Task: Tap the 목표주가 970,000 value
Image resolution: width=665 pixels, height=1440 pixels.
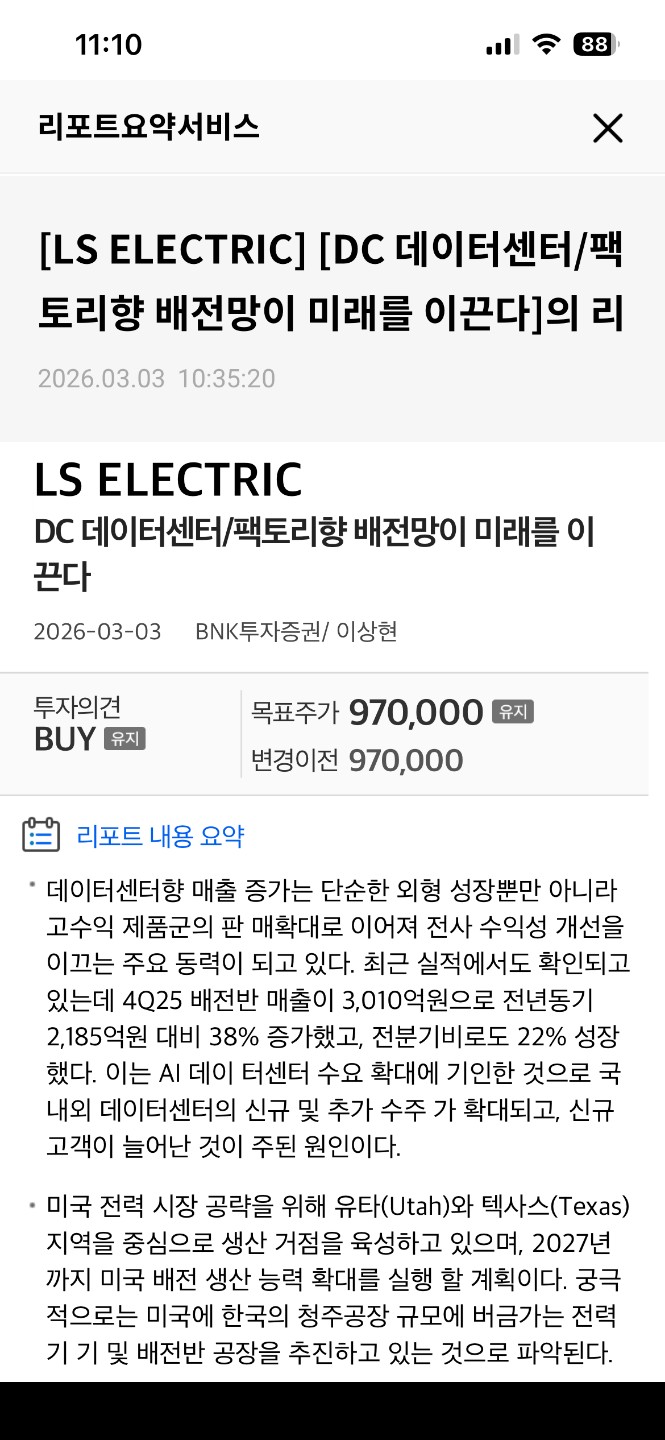Action: pos(415,713)
